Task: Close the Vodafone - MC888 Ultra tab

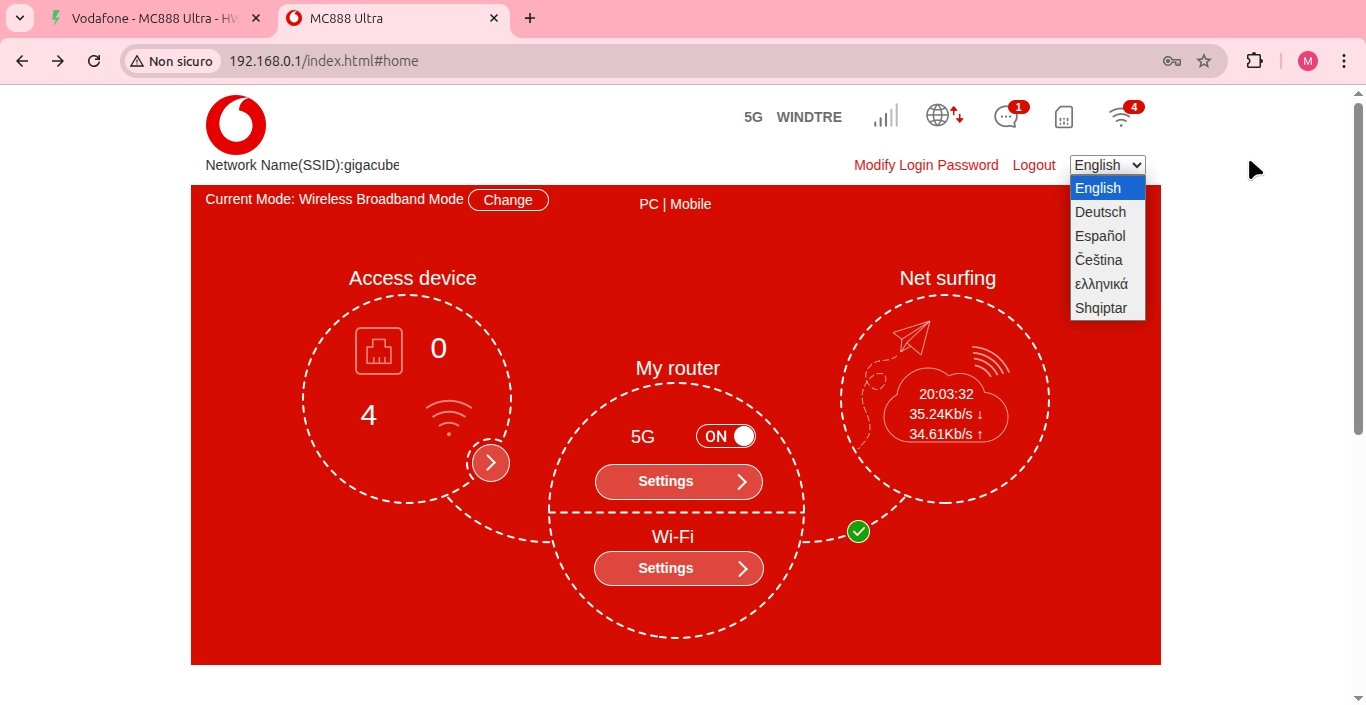Action: pyautogui.click(x=256, y=18)
